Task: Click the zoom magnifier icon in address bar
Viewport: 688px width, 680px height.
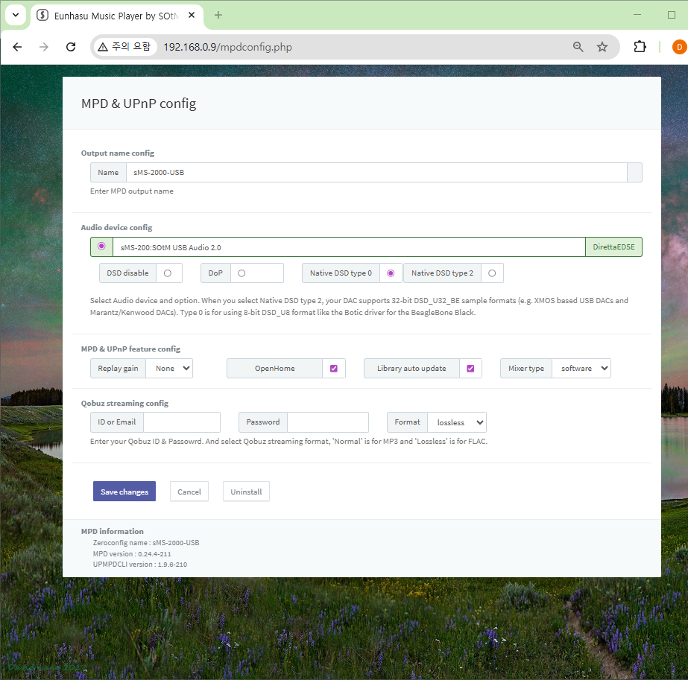Action: [x=578, y=47]
